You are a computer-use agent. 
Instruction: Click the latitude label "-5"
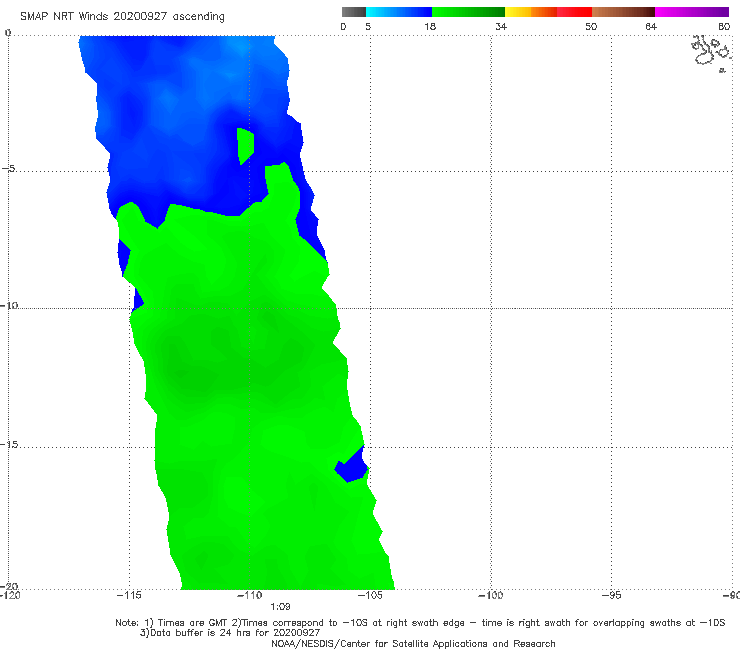click(9, 169)
